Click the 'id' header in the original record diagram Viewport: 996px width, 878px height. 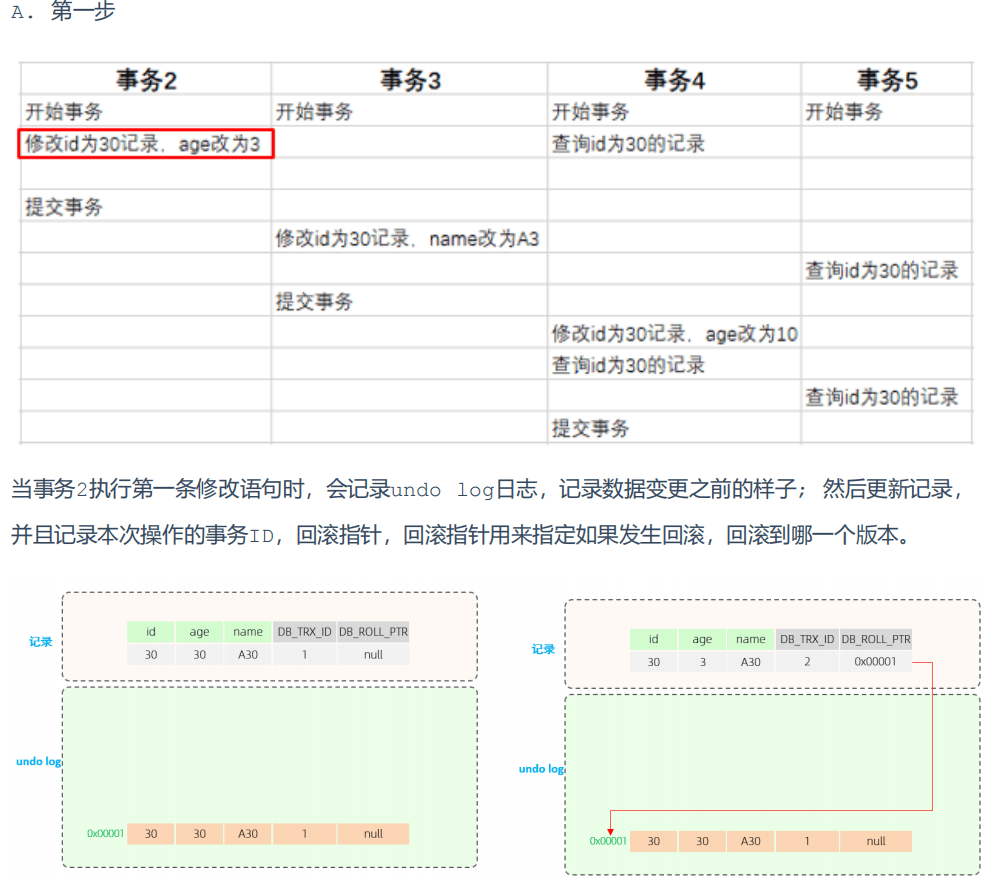pyautogui.click(x=151, y=631)
